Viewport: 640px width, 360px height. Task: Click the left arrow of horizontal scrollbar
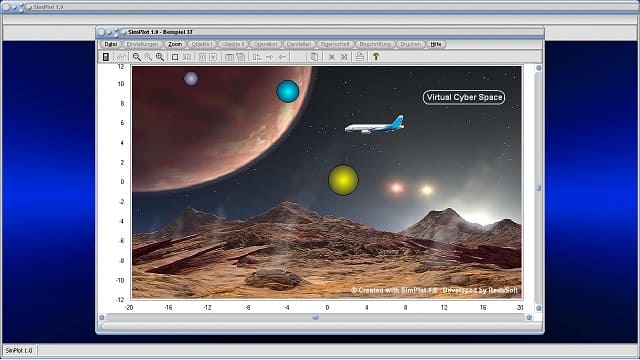click(x=102, y=317)
